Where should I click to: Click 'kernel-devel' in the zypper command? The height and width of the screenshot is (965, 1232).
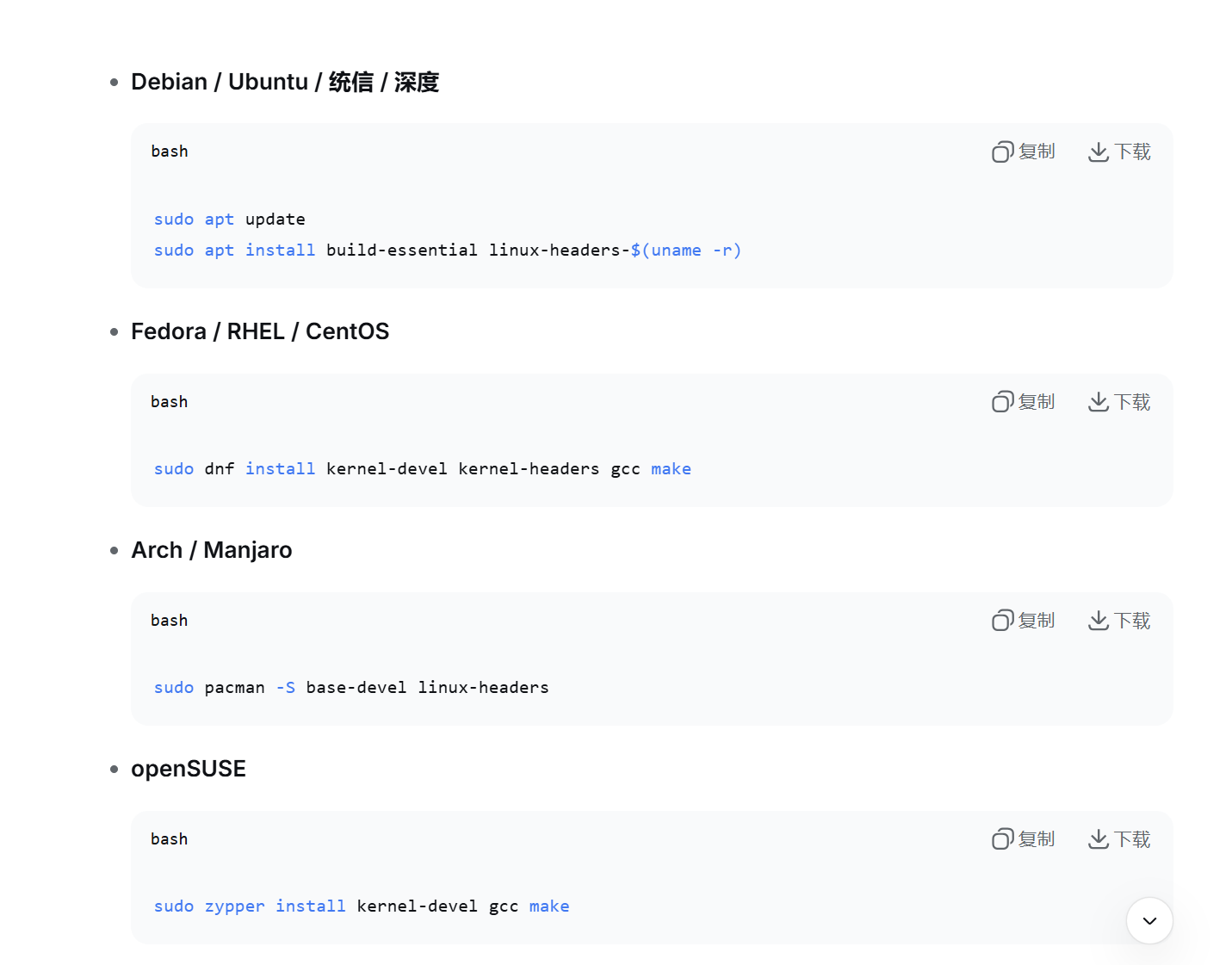[x=418, y=906]
